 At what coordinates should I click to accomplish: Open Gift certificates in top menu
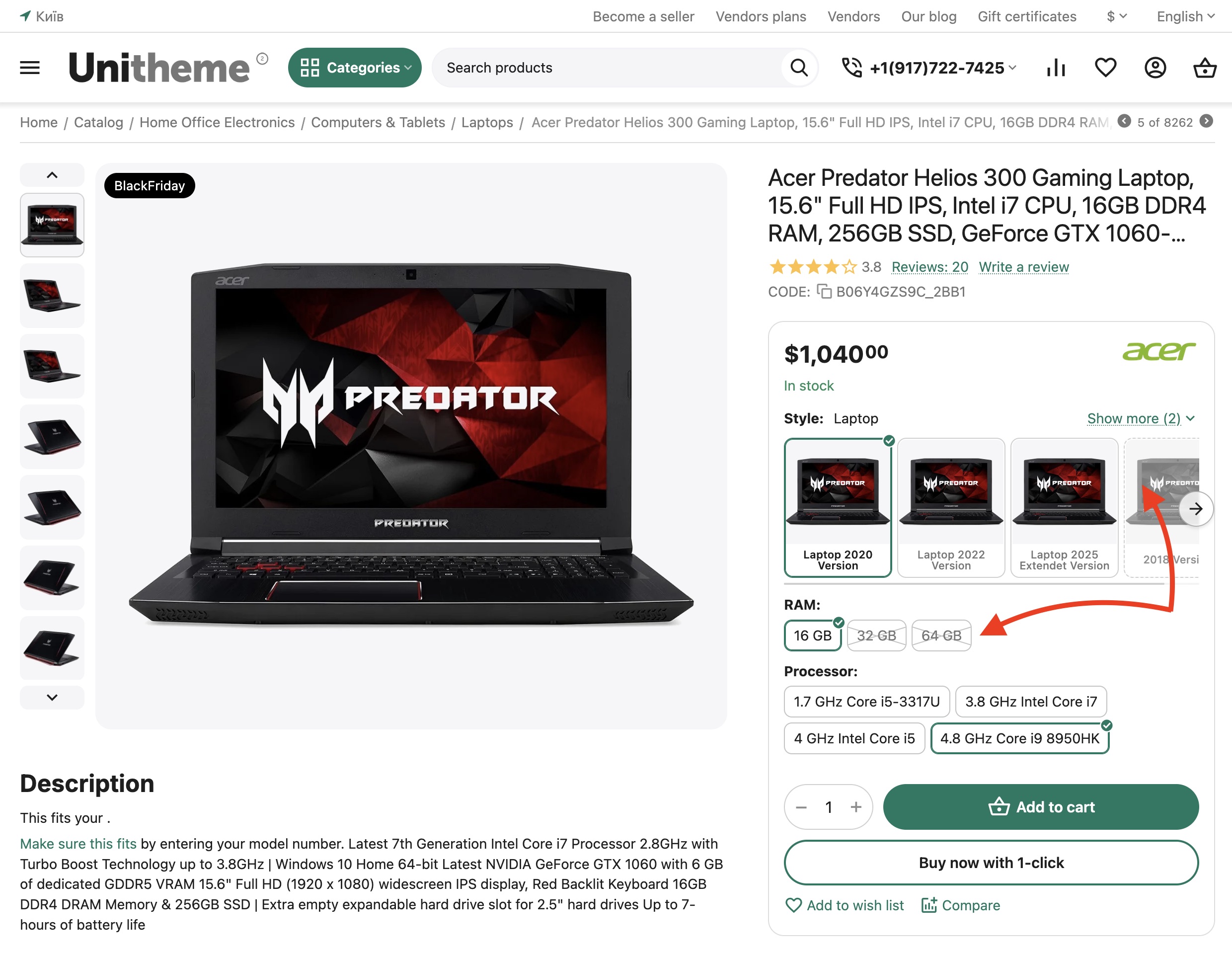[x=1027, y=16]
